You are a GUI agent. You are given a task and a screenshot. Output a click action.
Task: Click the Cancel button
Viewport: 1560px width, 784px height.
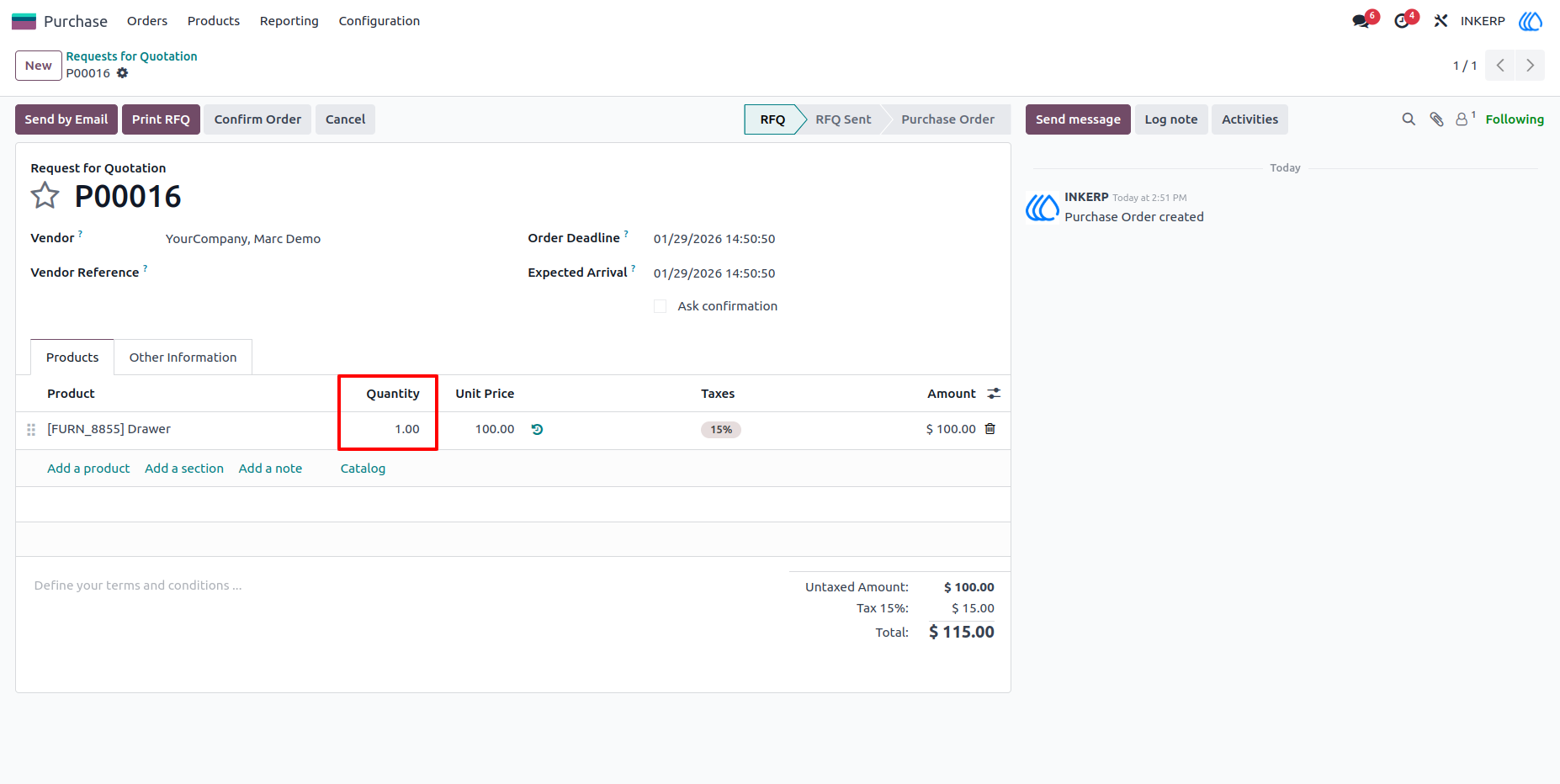346,119
